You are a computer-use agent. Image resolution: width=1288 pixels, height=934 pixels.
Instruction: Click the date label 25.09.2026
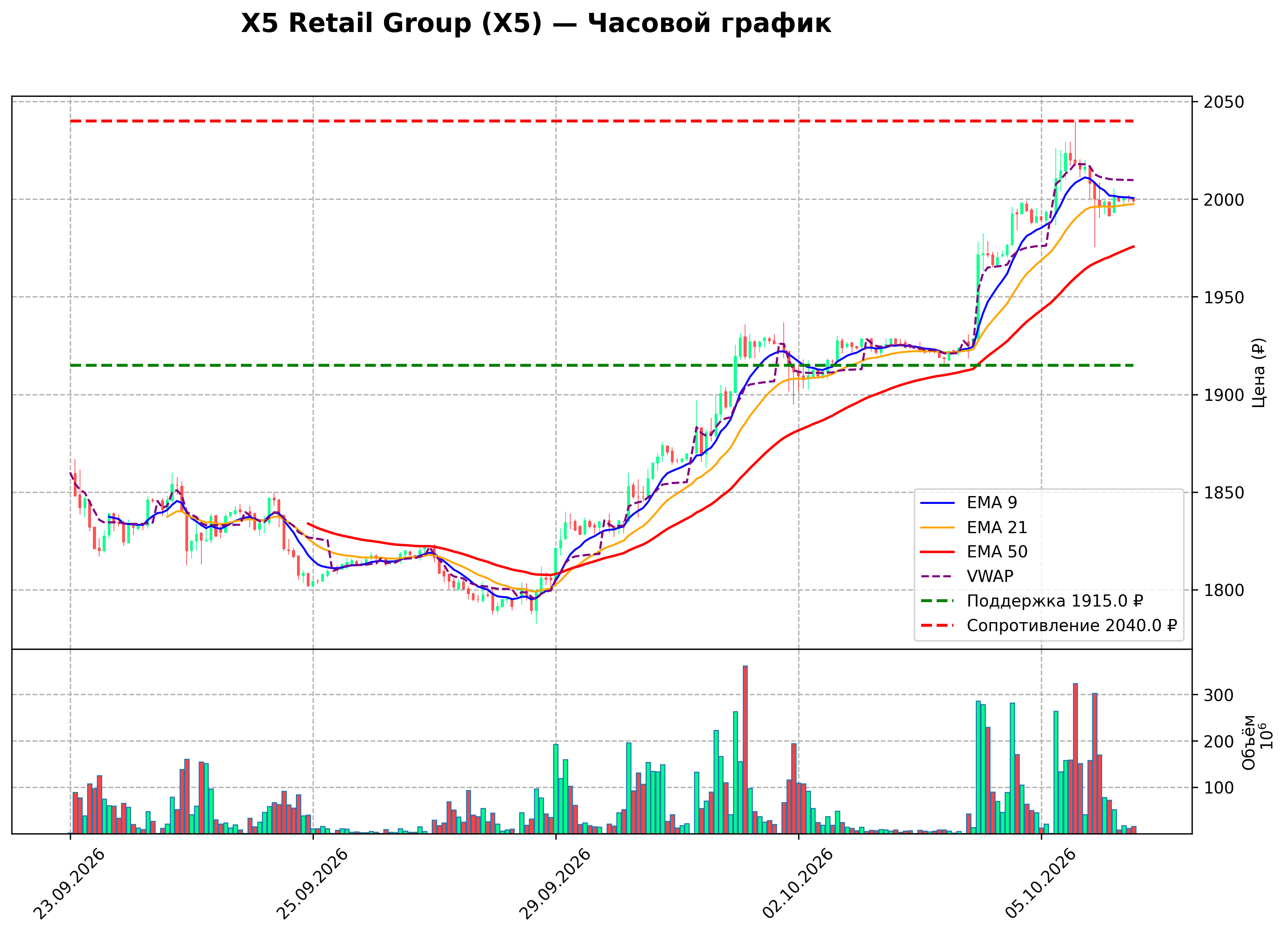point(312,884)
